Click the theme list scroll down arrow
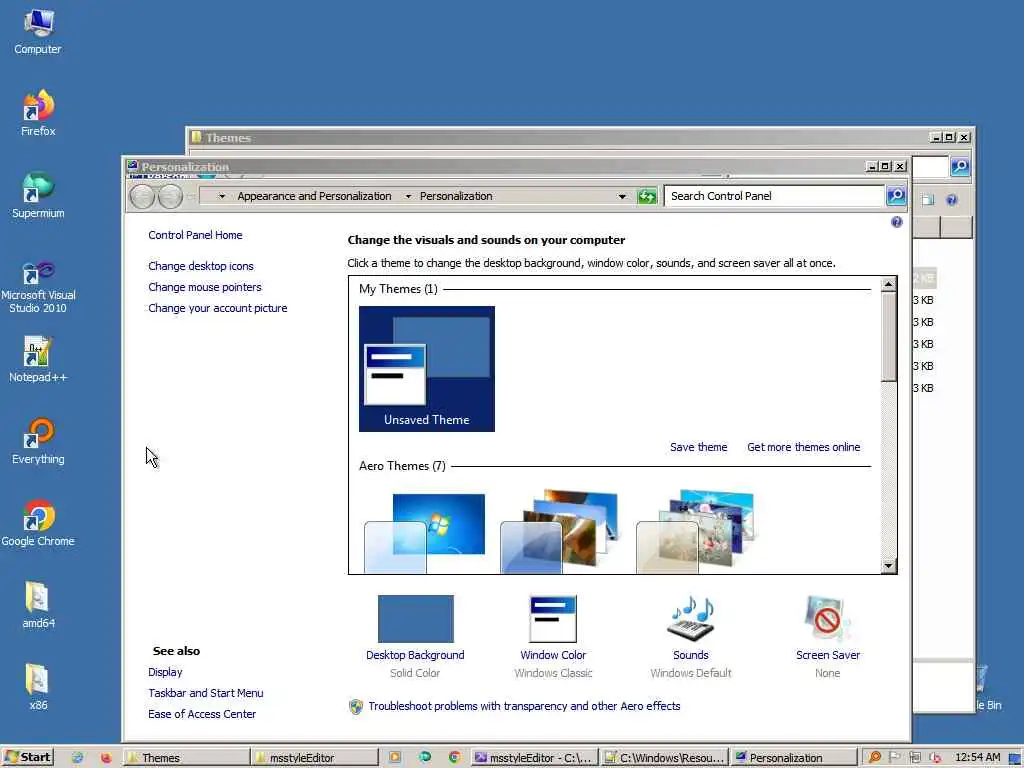This screenshot has width=1024, height=768. click(x=888, y=566)
